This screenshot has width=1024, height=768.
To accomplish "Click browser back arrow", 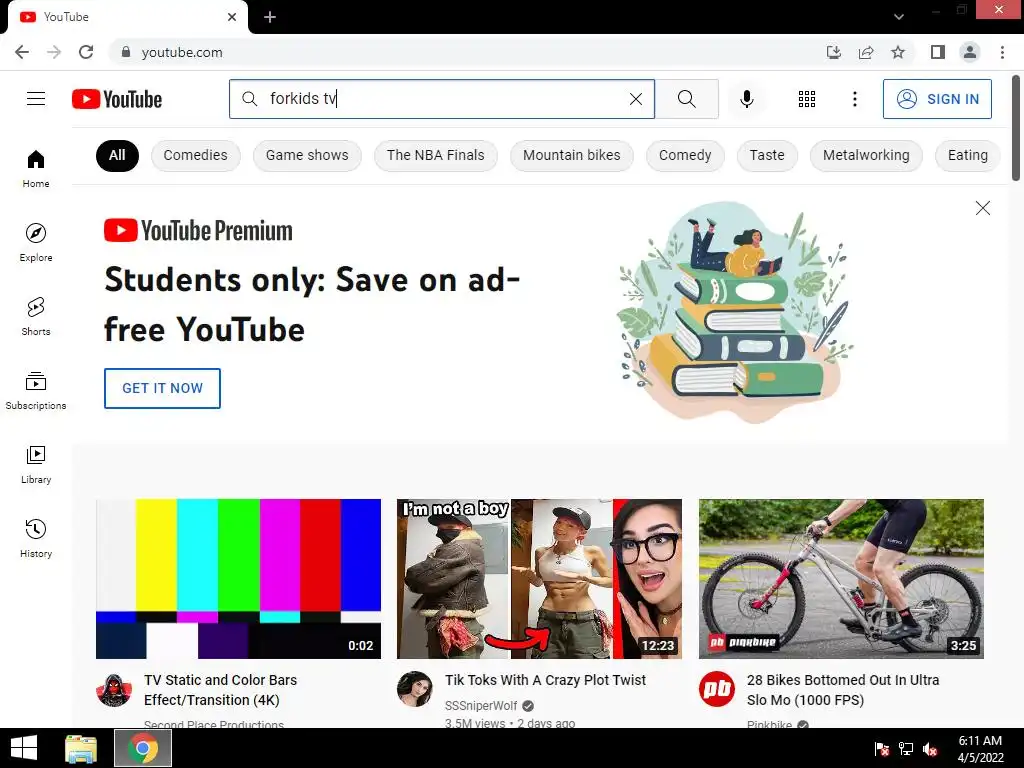I will pos(22,52).
